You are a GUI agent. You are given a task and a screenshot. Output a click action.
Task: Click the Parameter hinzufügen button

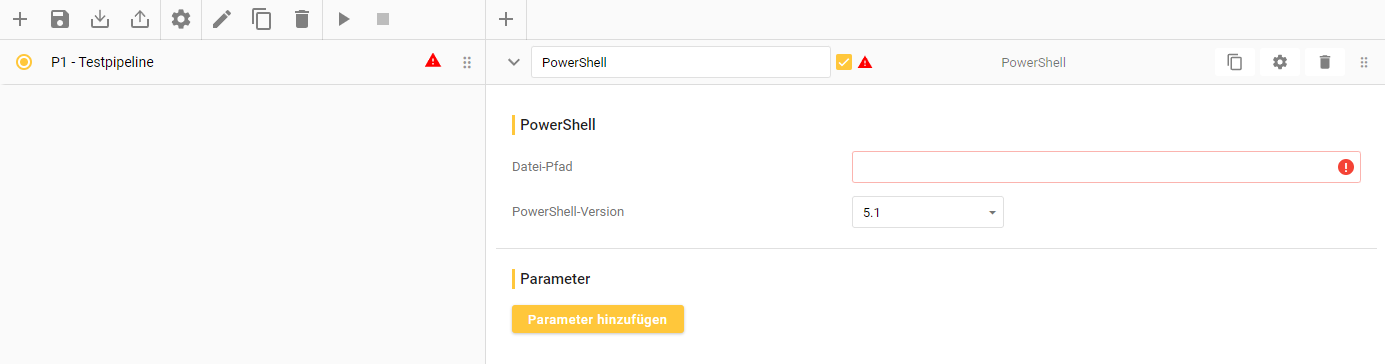click(597, 319)
